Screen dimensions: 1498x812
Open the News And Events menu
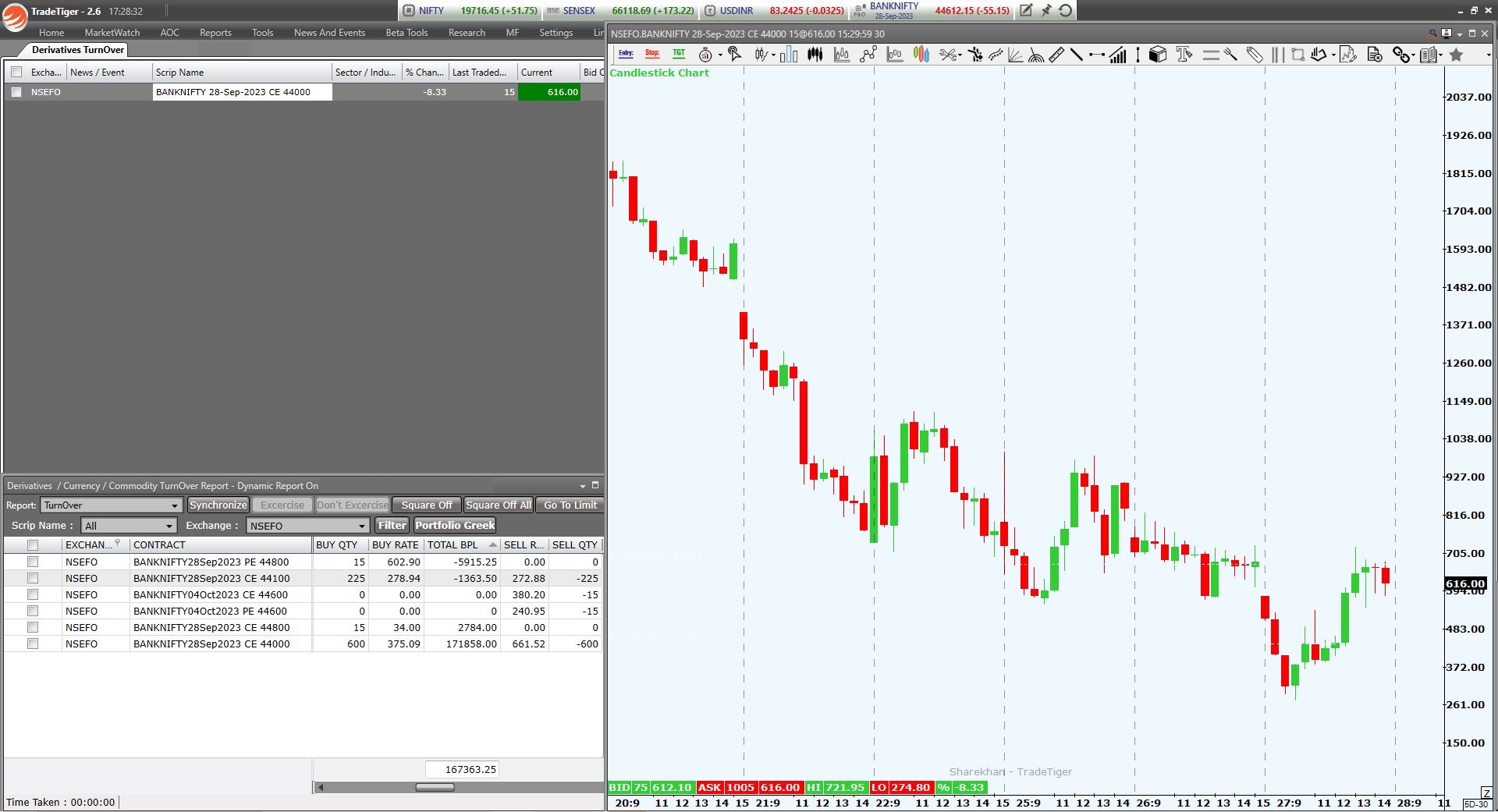coord(329,33)
